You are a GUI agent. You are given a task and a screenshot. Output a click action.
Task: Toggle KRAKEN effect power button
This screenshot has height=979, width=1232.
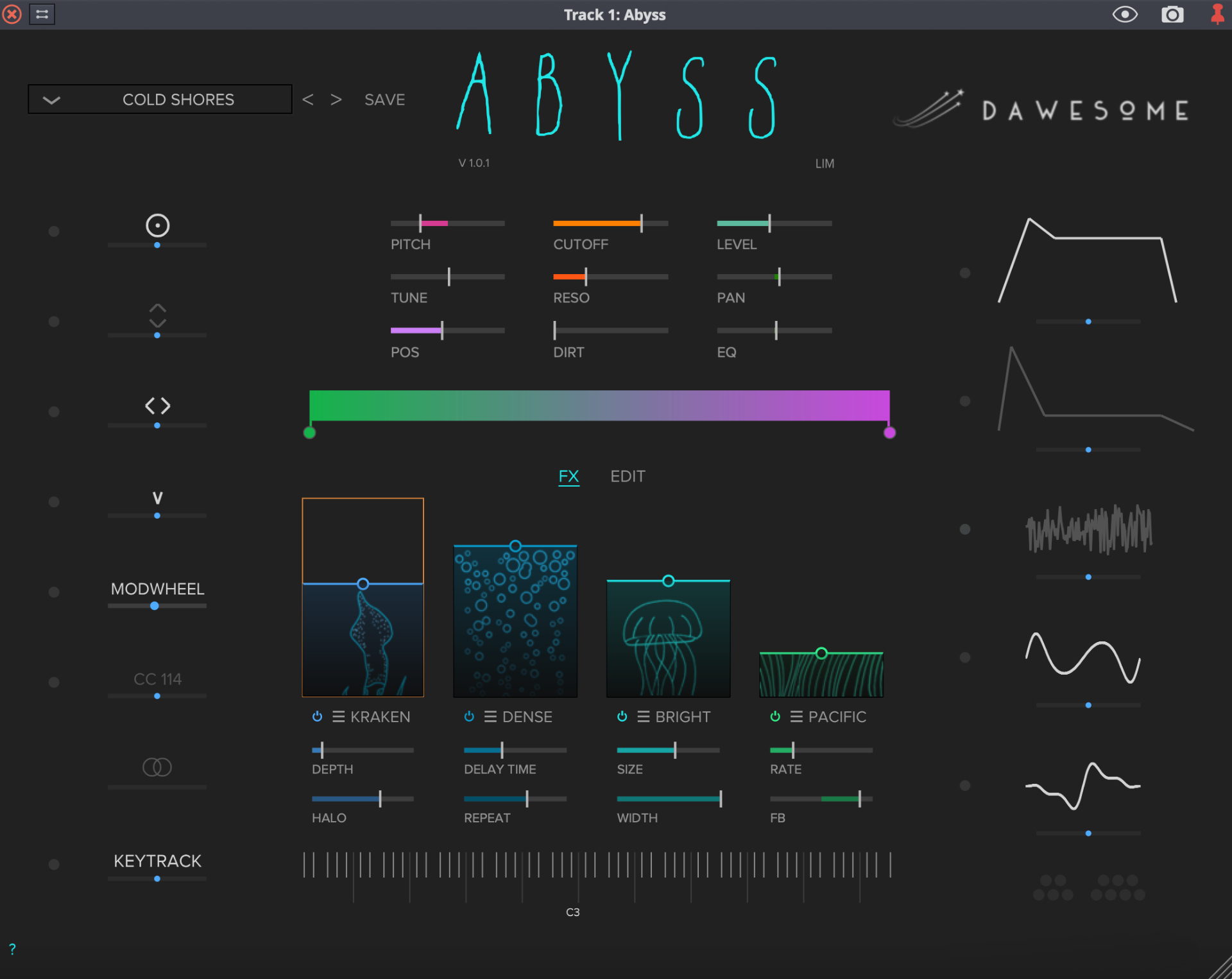pos(317,716)
